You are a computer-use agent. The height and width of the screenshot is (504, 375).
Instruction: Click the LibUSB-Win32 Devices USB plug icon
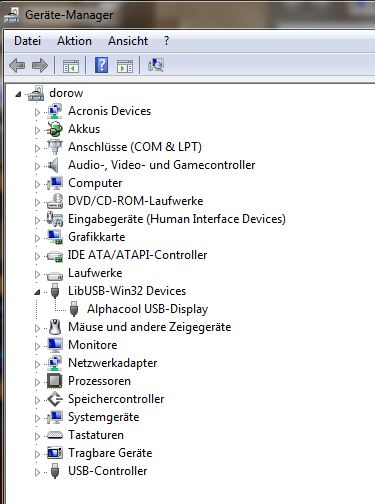coord(55,291)
